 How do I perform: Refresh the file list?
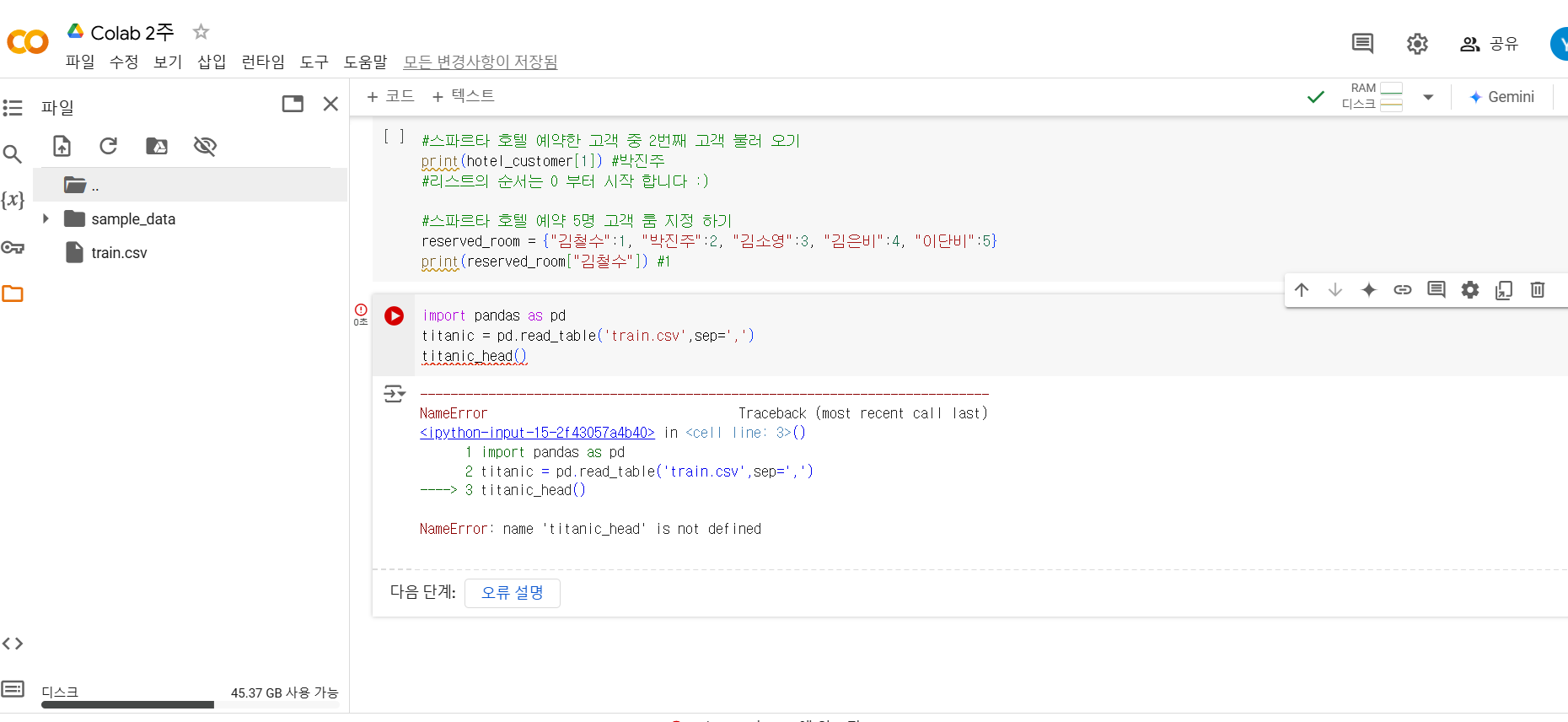(x=109, y=146)
